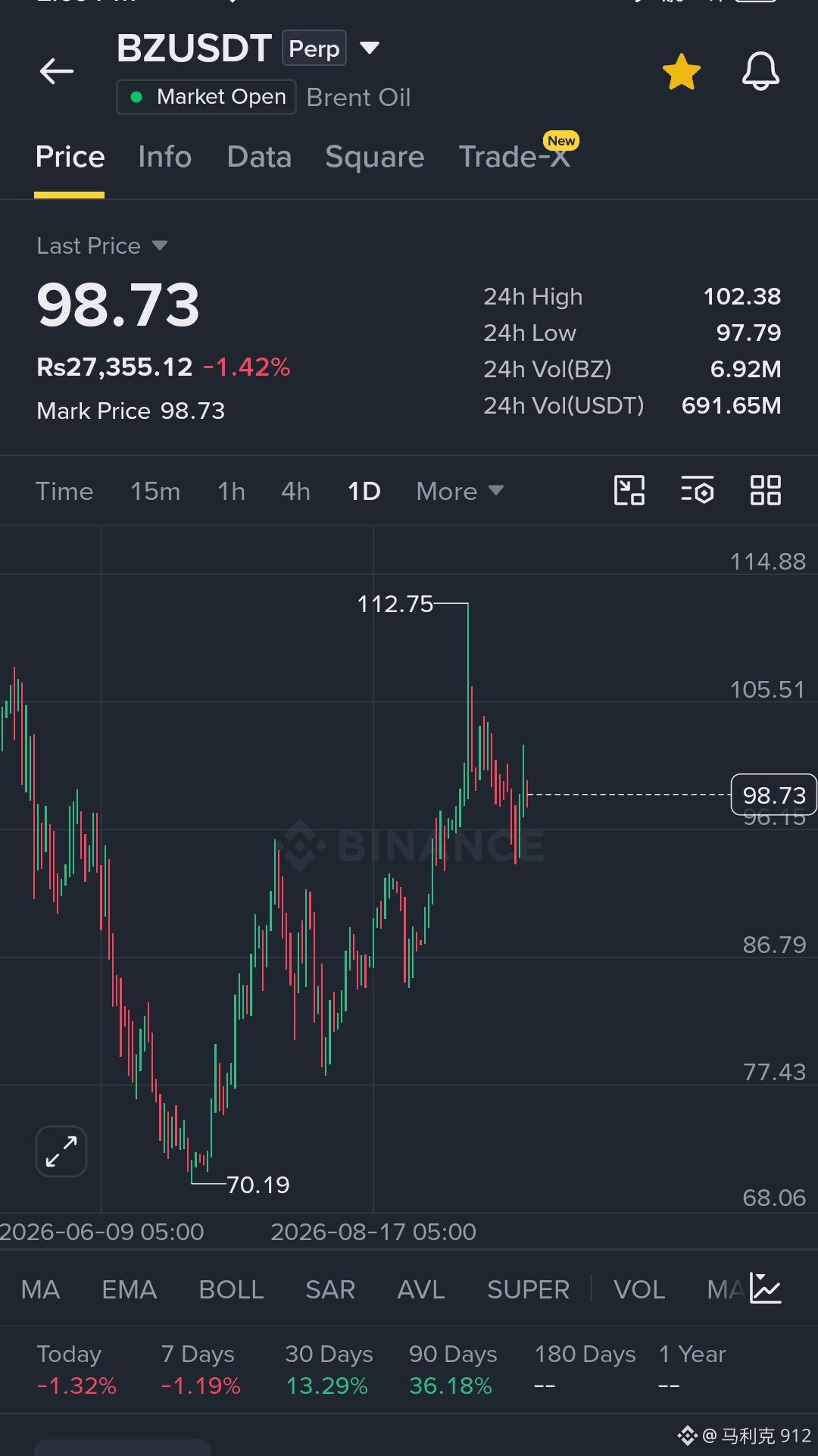818x1456 pixels.
Task: Expand the BZUSDT Perp pair dropdown
Action: pyautogui.click(x=369, y=48)
